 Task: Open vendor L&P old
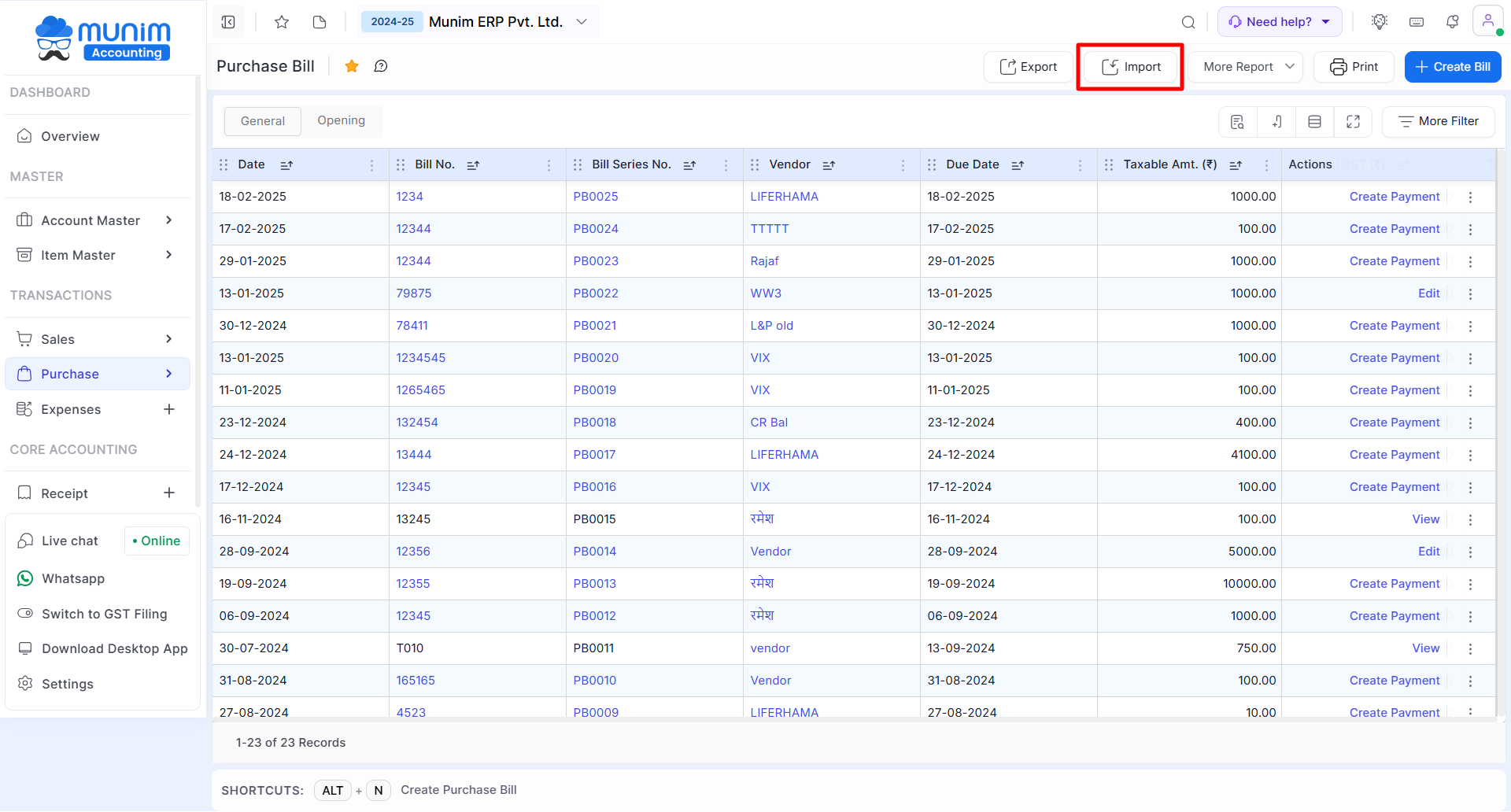click(771, 326)
